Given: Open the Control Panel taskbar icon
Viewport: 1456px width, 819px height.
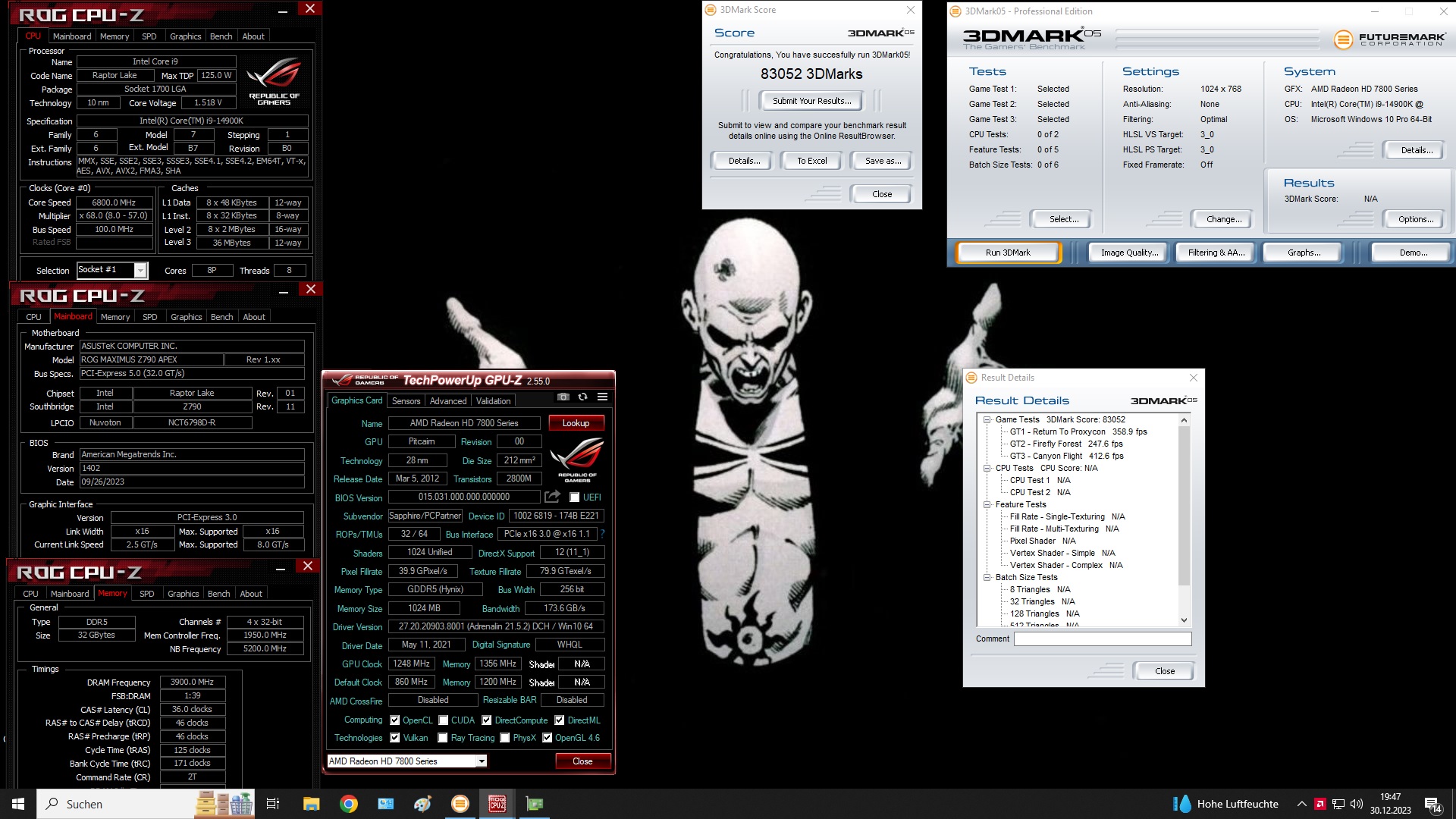Looking at the screenshot, I should [x=385, y=804].
